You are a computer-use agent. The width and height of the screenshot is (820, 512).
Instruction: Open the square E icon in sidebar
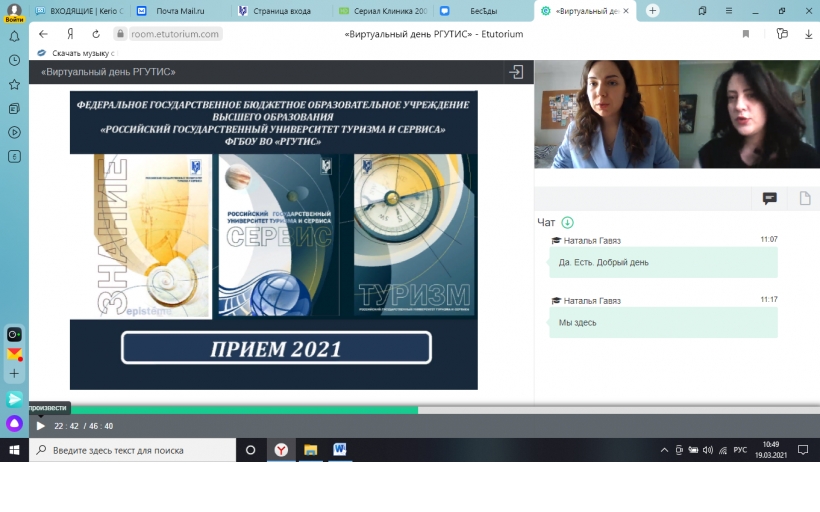click(x=14, y=156)
